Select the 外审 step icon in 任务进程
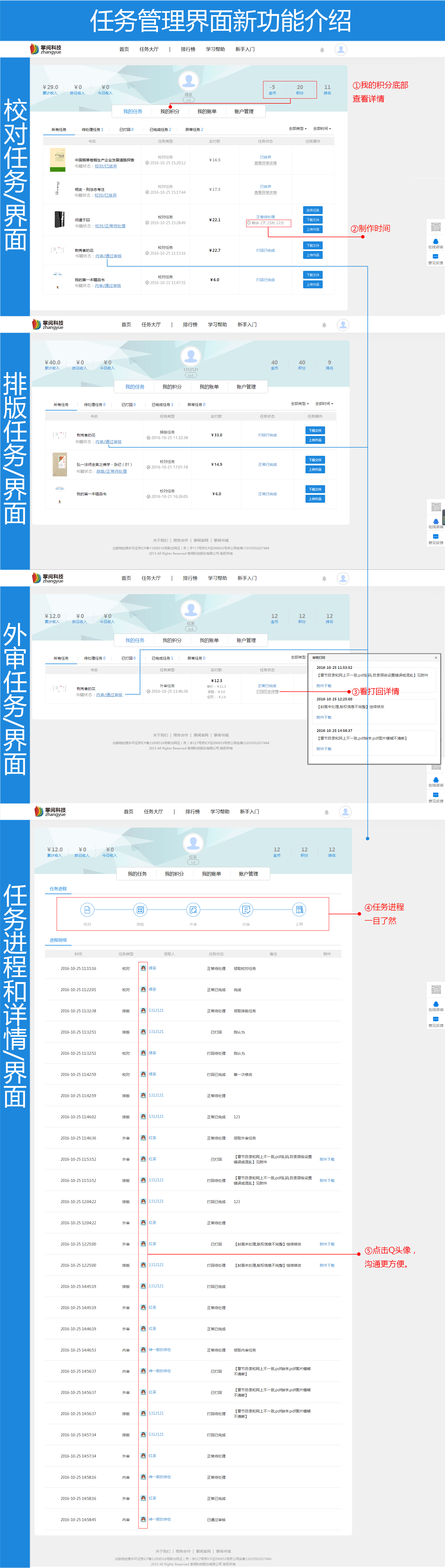 coord(193,910)
